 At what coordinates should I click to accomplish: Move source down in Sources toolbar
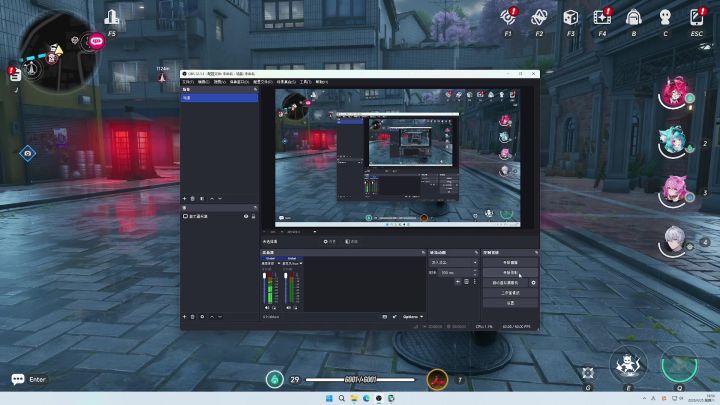coord(220,316)
